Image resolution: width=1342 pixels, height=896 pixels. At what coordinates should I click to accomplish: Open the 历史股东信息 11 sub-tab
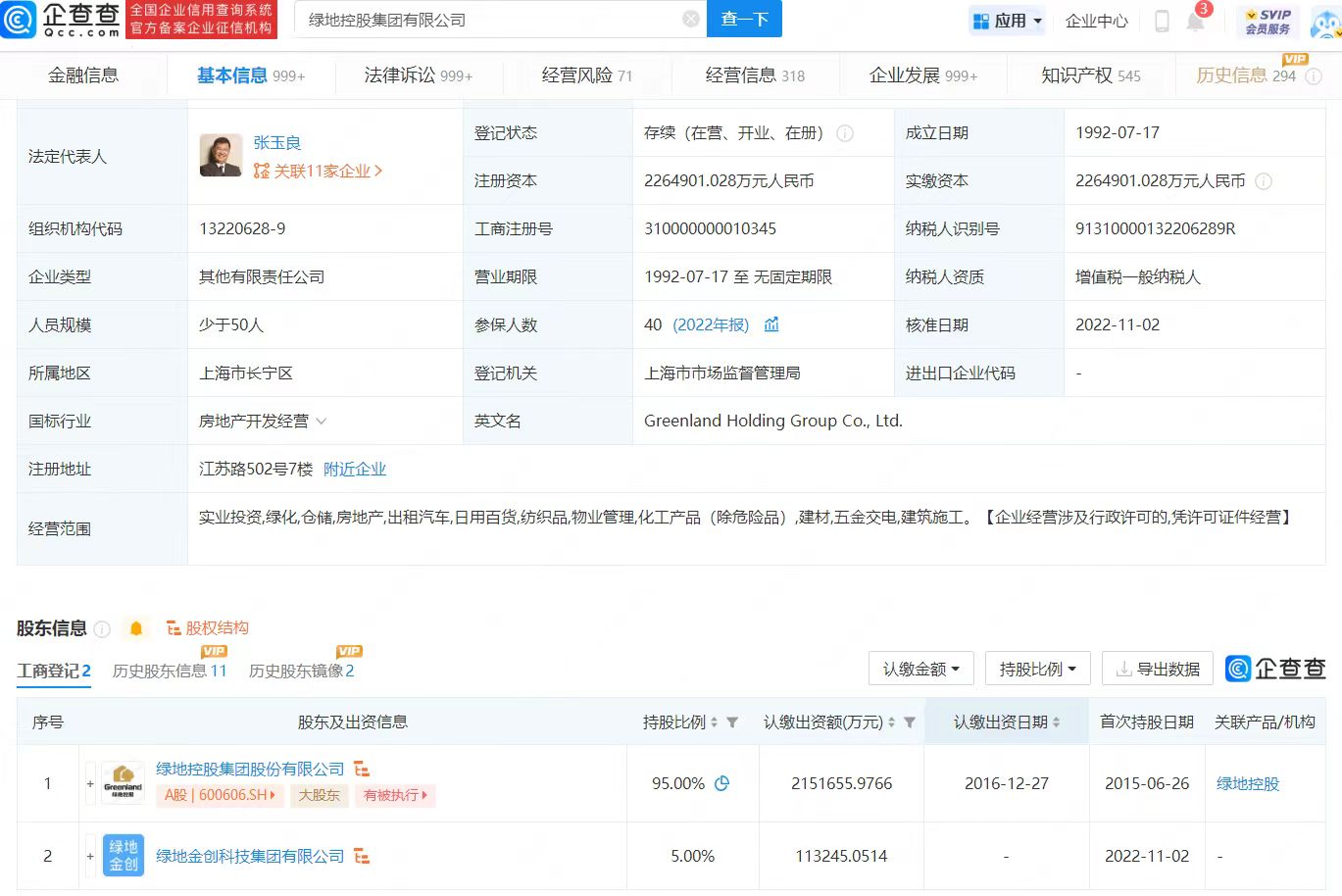(x=170, y=672)
